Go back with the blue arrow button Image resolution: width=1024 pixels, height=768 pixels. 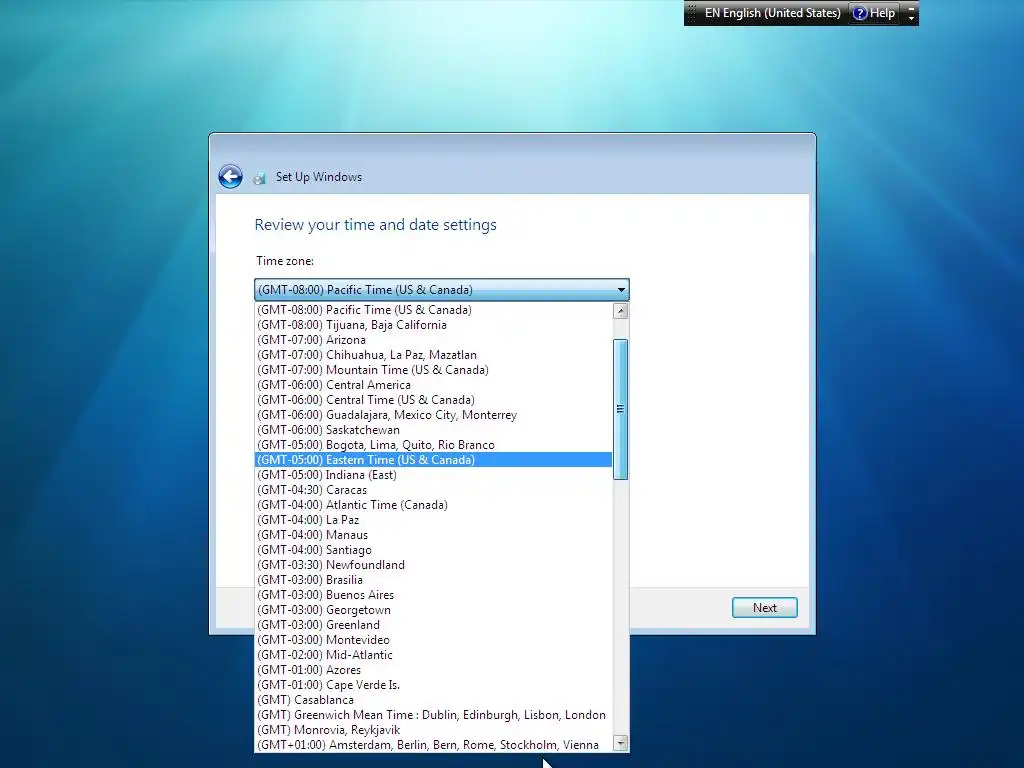[x=230, y=176]
